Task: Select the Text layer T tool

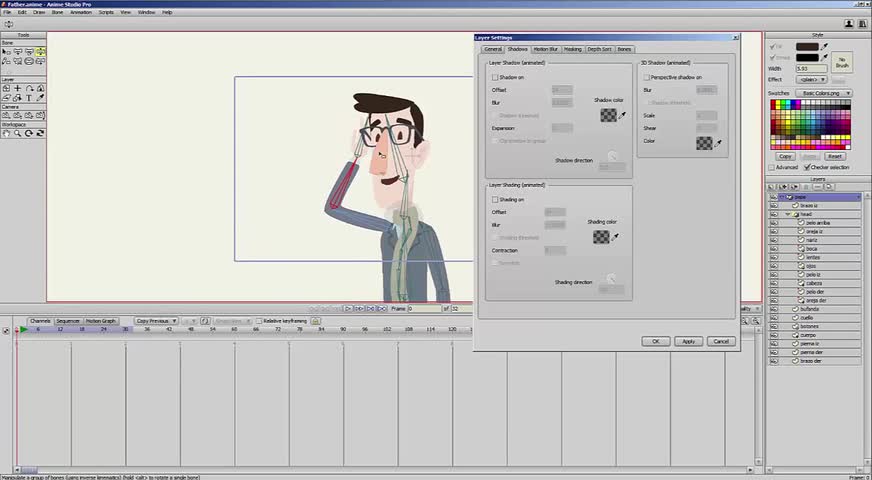Action: pos(29,98)
